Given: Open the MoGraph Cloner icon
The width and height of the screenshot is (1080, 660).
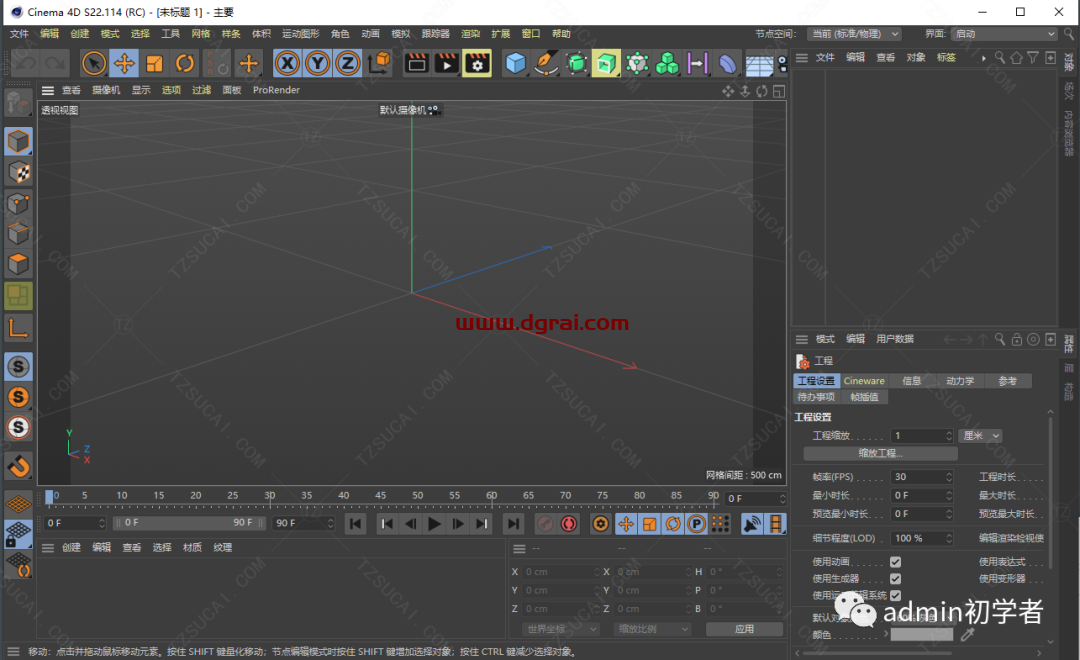Looking at the screenshot, I should coord(667,63).
